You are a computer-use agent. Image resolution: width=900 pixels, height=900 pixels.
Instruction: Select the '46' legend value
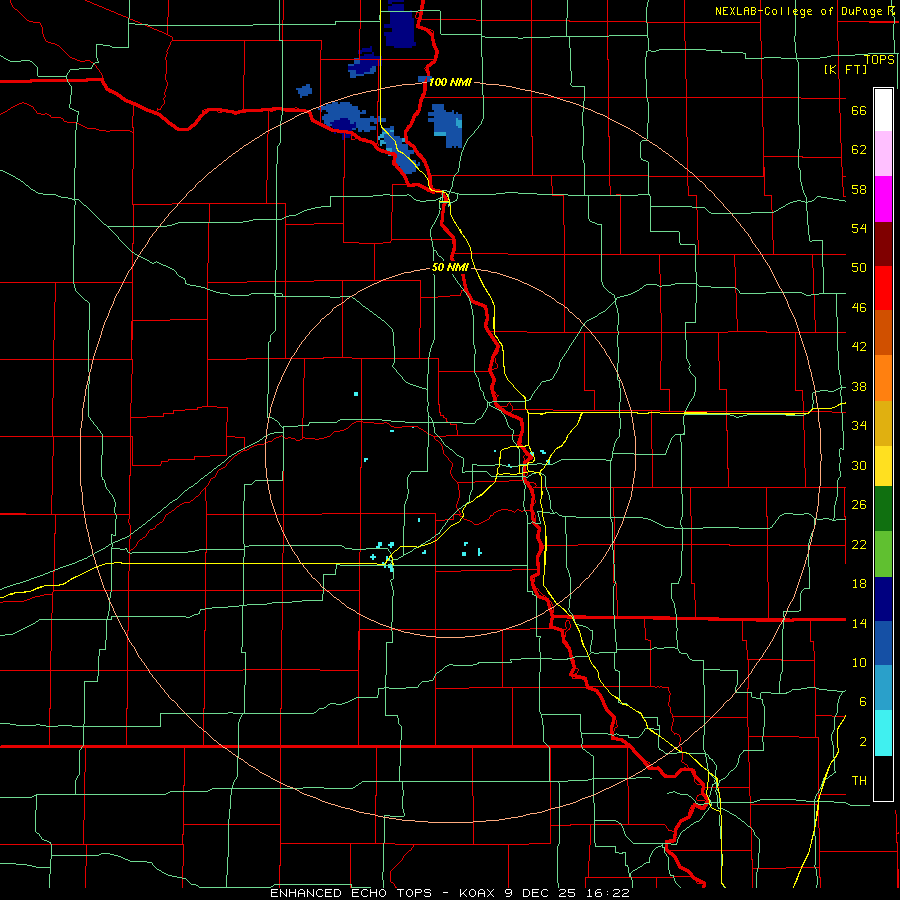859,308
